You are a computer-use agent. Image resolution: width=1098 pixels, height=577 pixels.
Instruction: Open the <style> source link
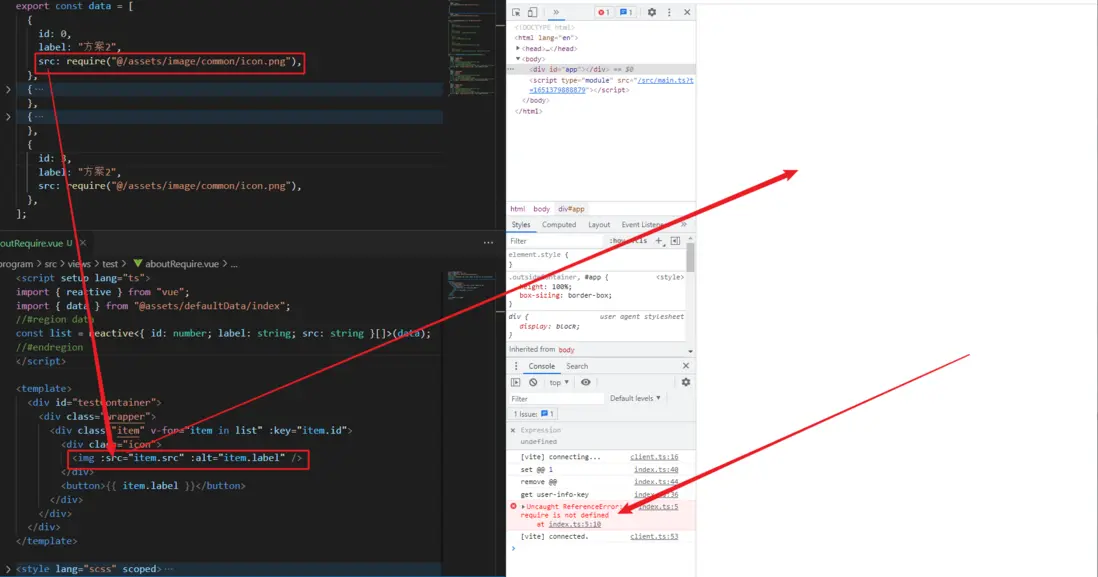point(669,277)
